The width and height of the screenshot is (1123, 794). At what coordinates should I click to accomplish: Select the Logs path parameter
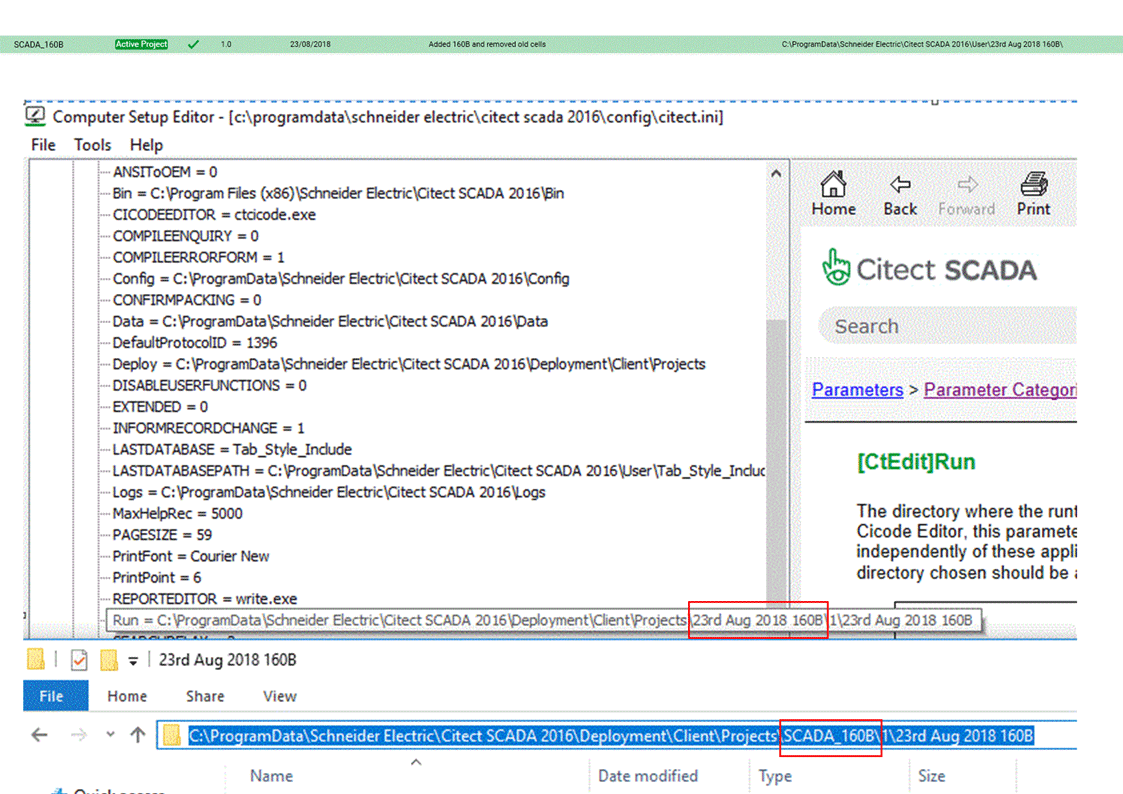pos(329,492)
